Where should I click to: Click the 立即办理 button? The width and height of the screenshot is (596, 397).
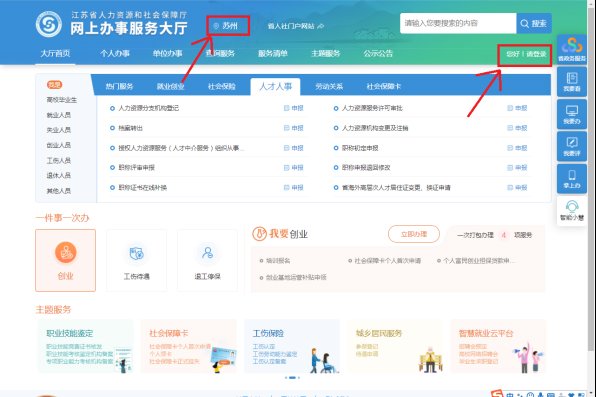414,234
